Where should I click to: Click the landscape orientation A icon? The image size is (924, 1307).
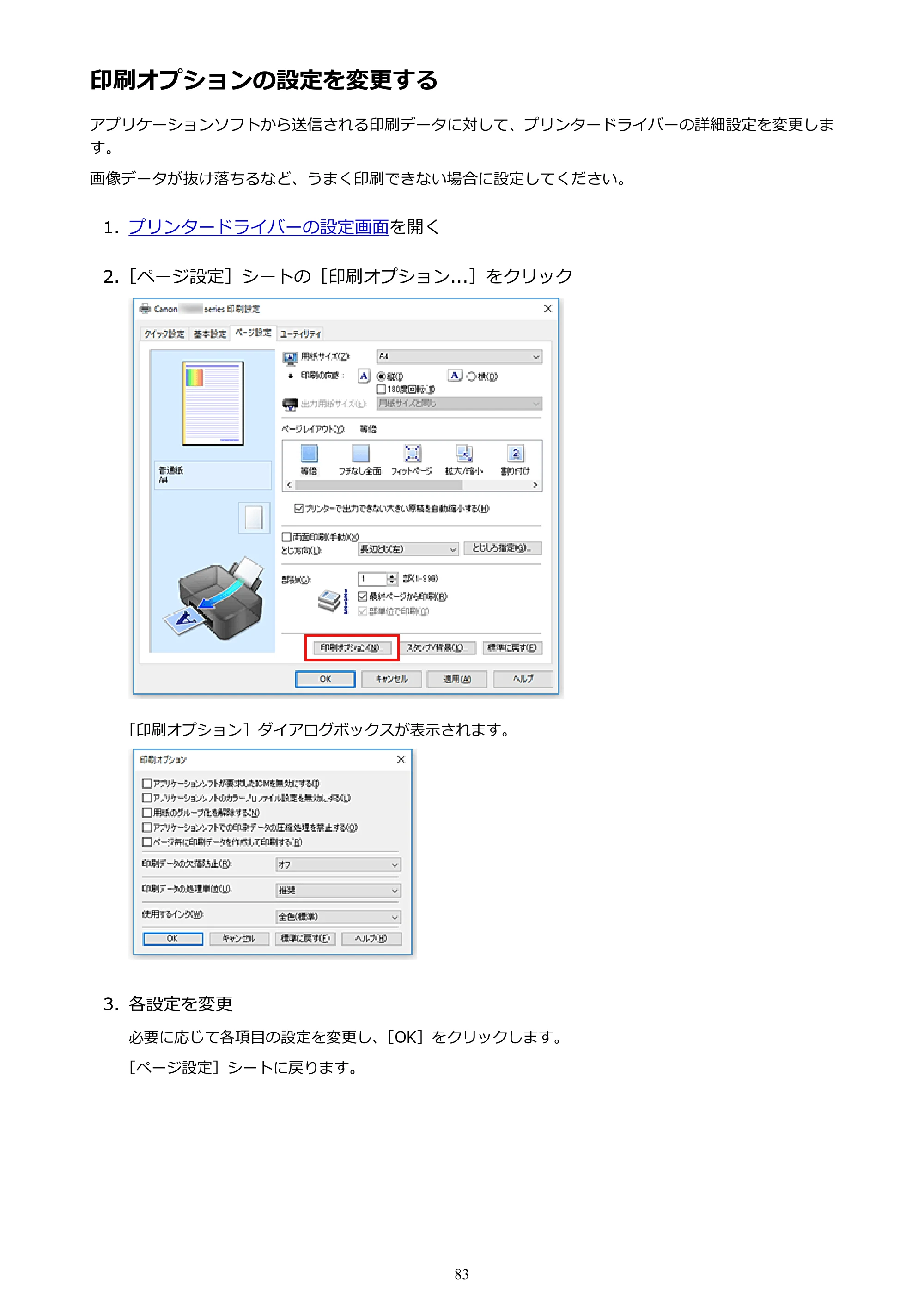point(454,376)
